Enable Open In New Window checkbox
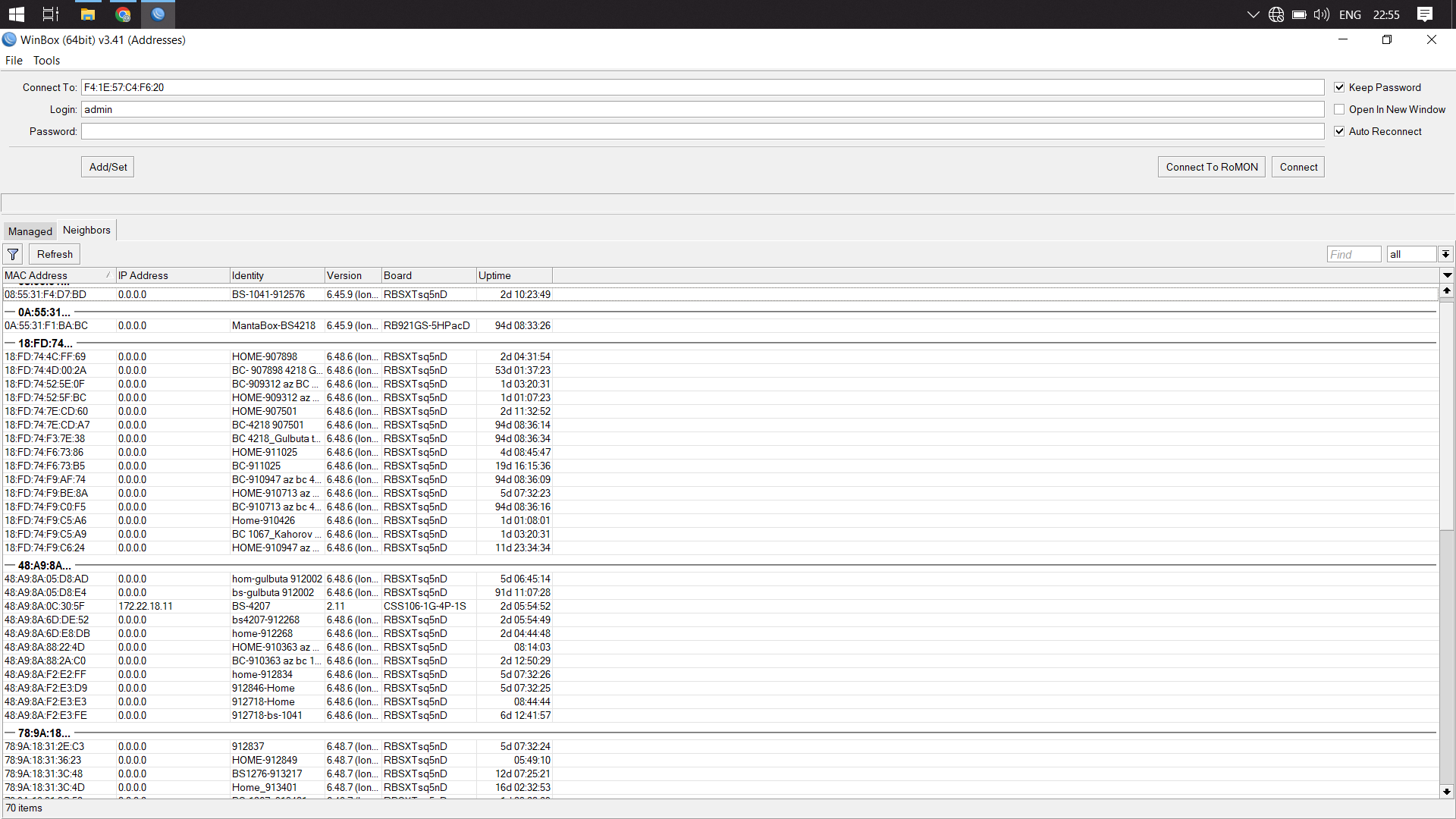 [1339, 109]
